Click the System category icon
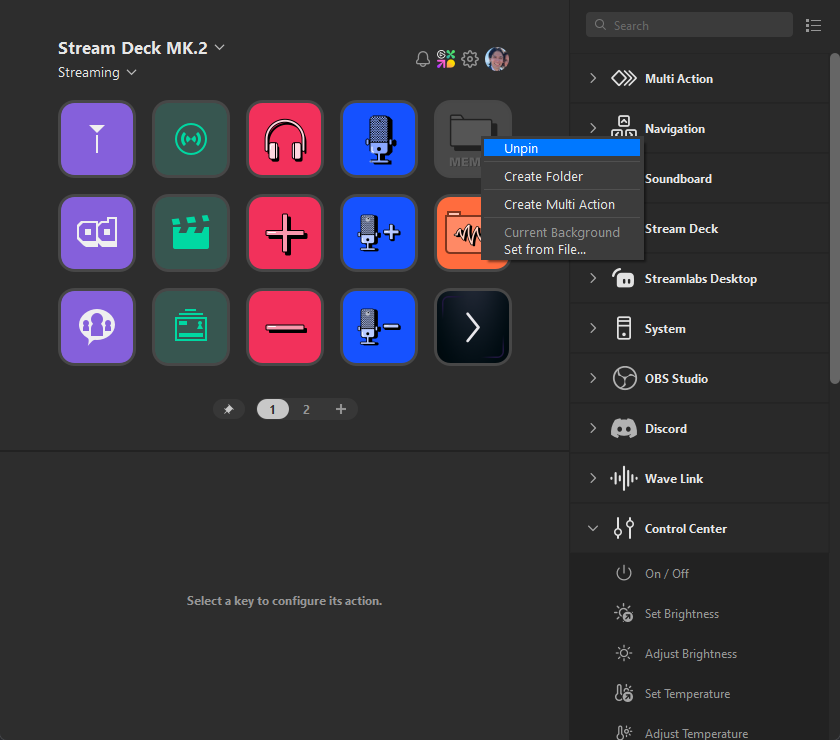Viewport: 840px width, 740px height. [624, 328]
